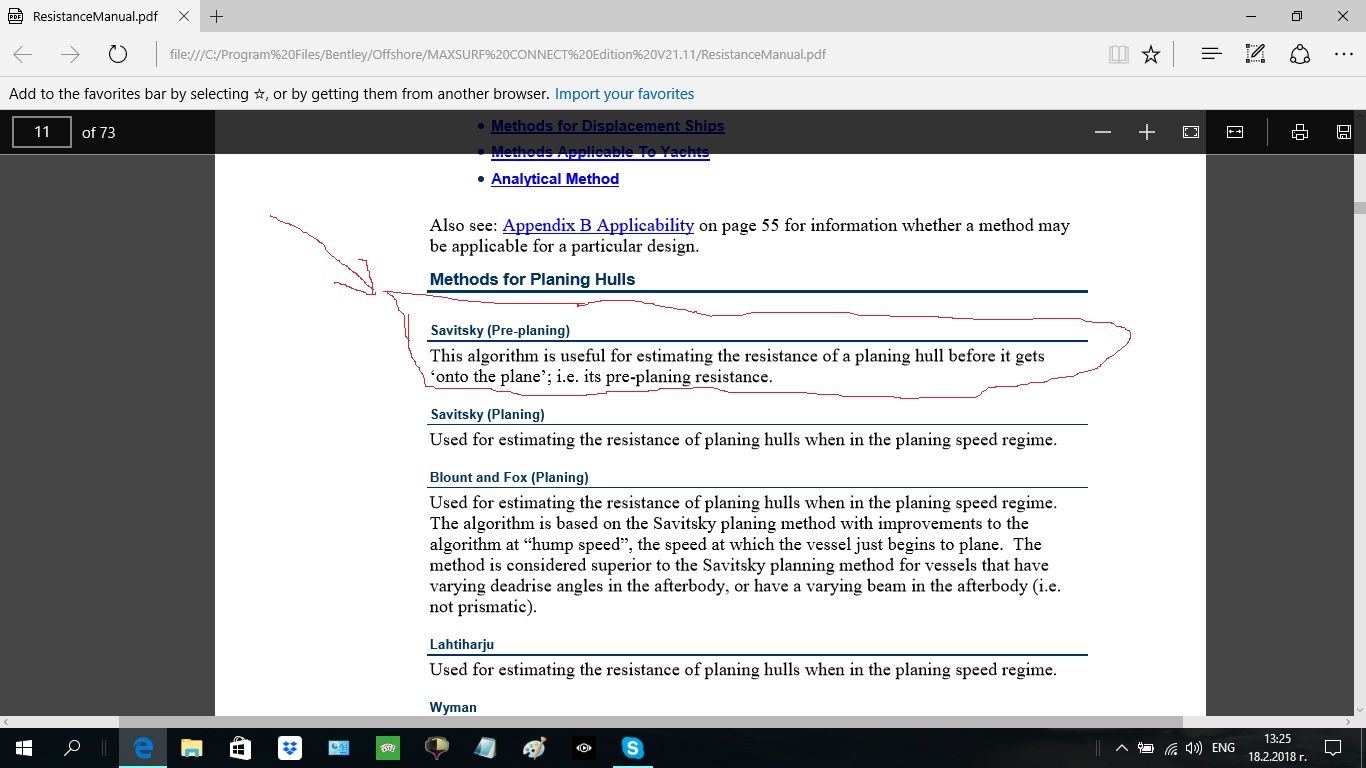Open the Appendix B Applicability link
The image size is (1366, 768).
598,225
